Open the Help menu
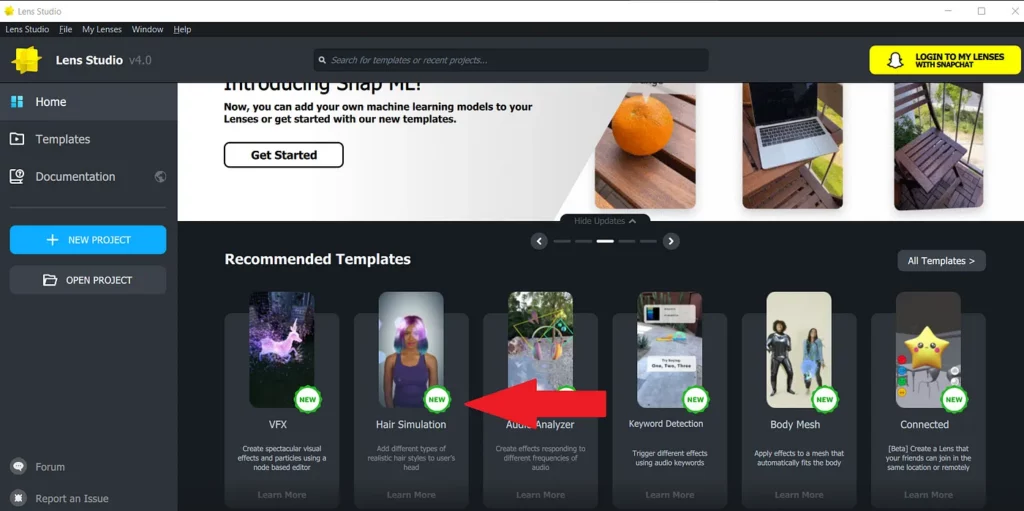The height and width of the screenshot is (511, 1024). coord(182,29)
